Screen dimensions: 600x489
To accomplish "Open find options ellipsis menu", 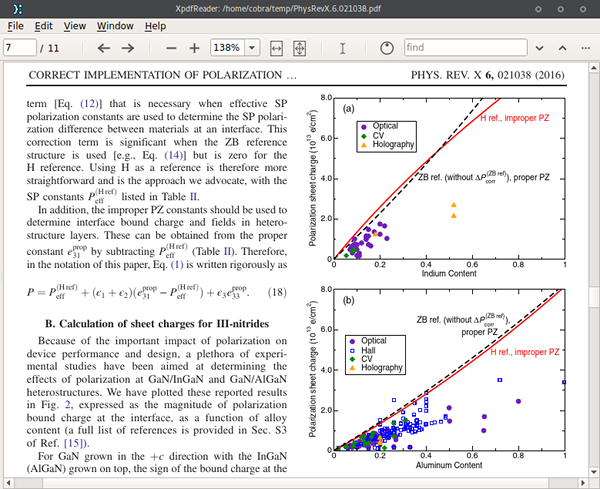I will 585,48.
